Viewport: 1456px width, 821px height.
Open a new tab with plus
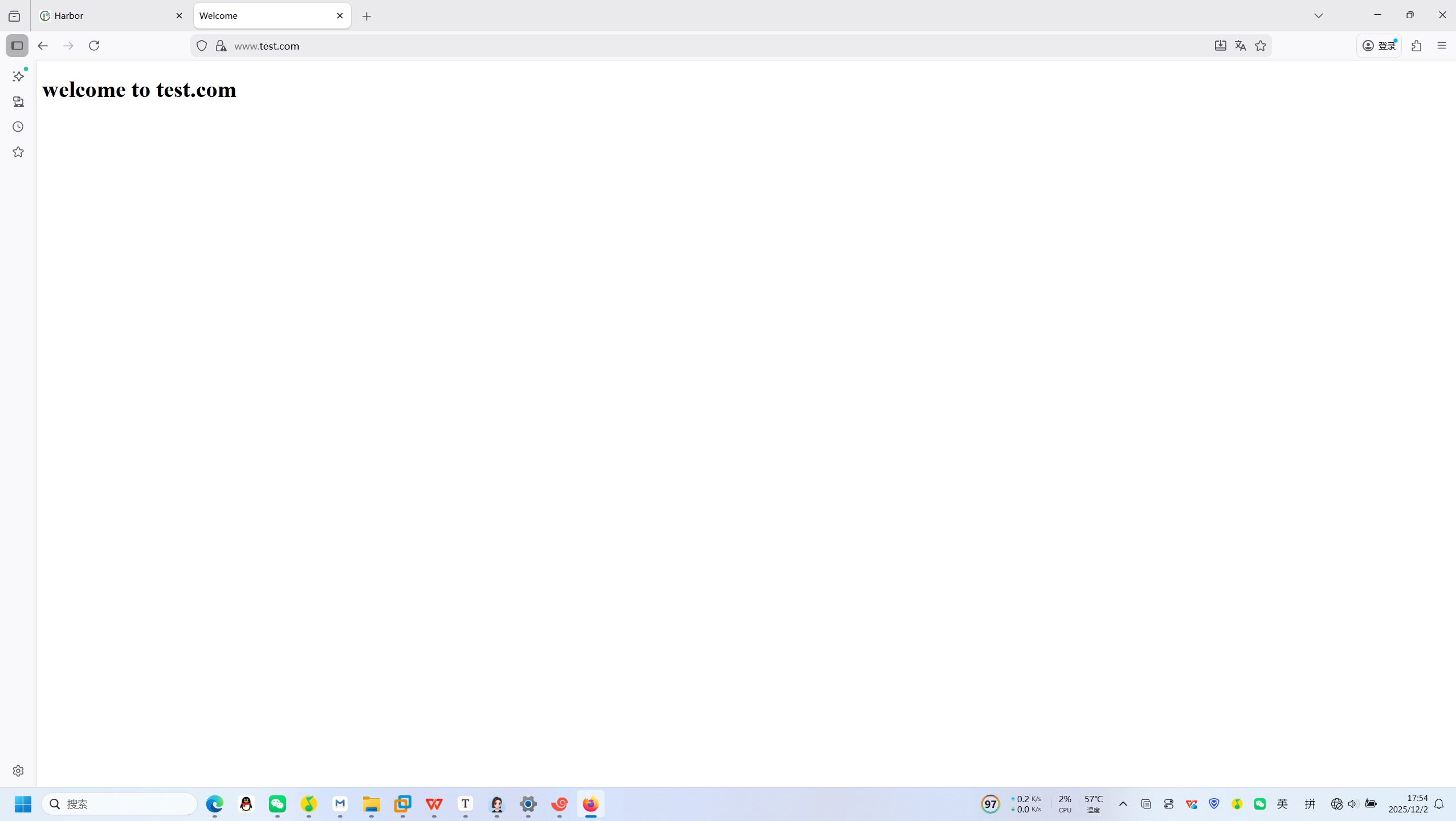click(x=366, y=16)
